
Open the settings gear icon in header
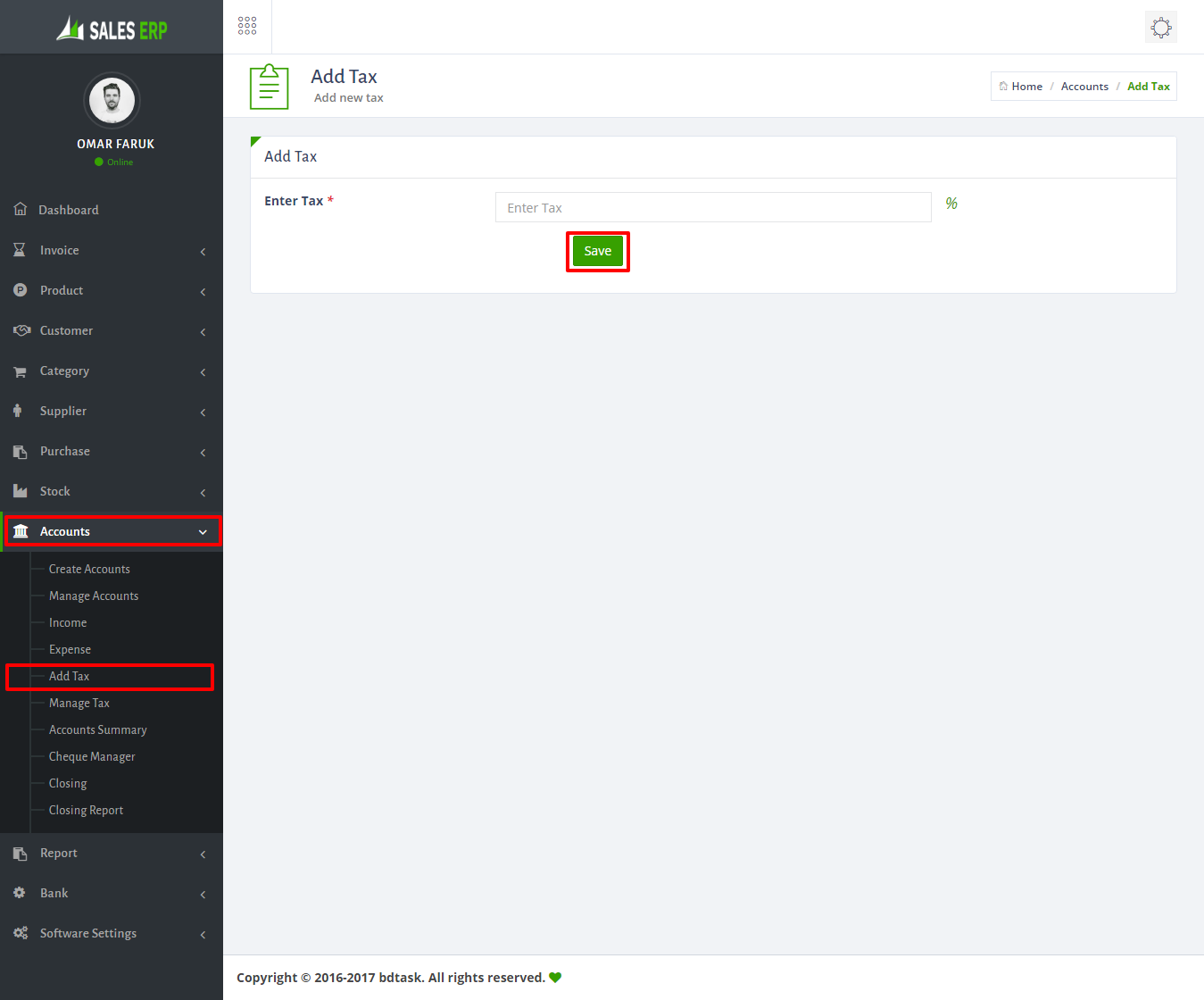tap(1160, 27)
